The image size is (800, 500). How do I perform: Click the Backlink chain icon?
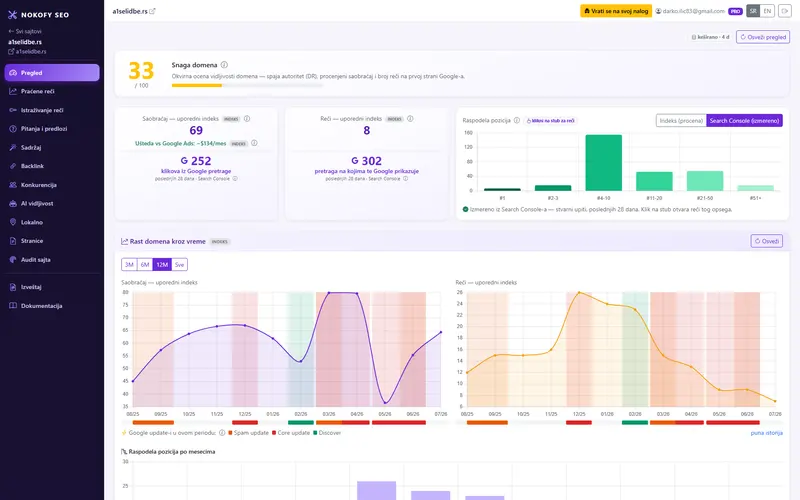[13, 166]
